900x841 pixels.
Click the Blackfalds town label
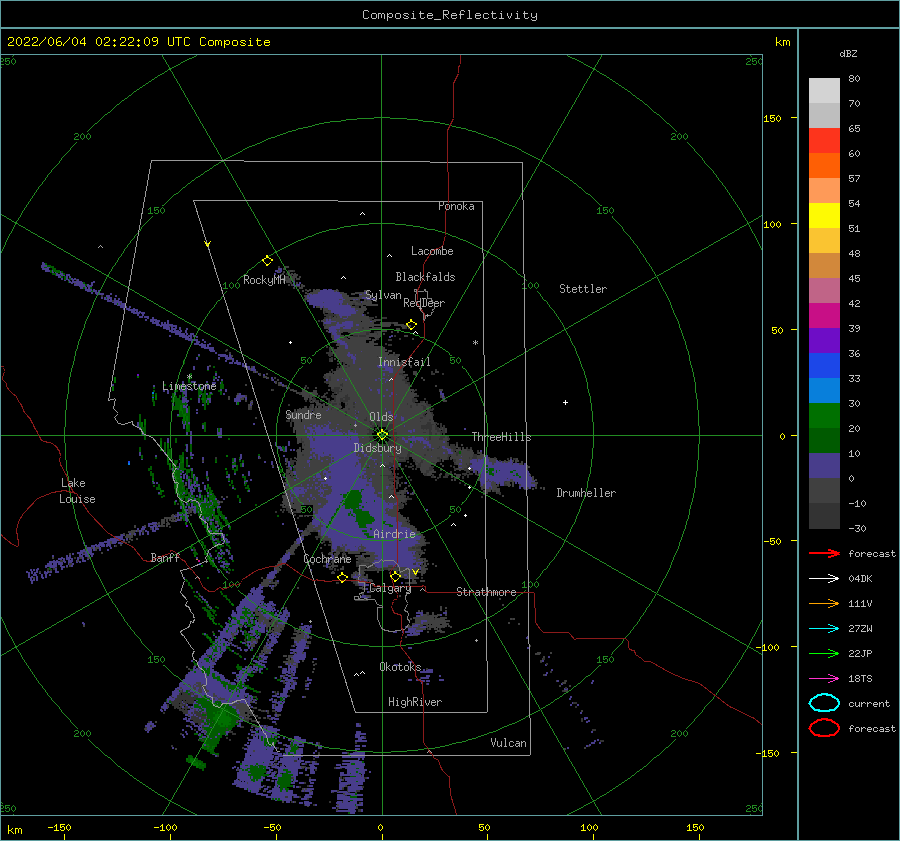coord(425,277)
